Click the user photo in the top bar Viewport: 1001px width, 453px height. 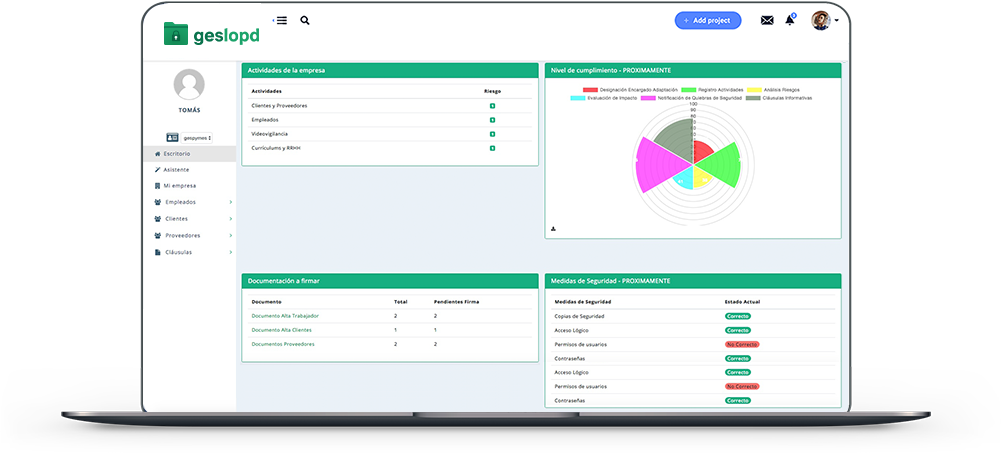821,20
